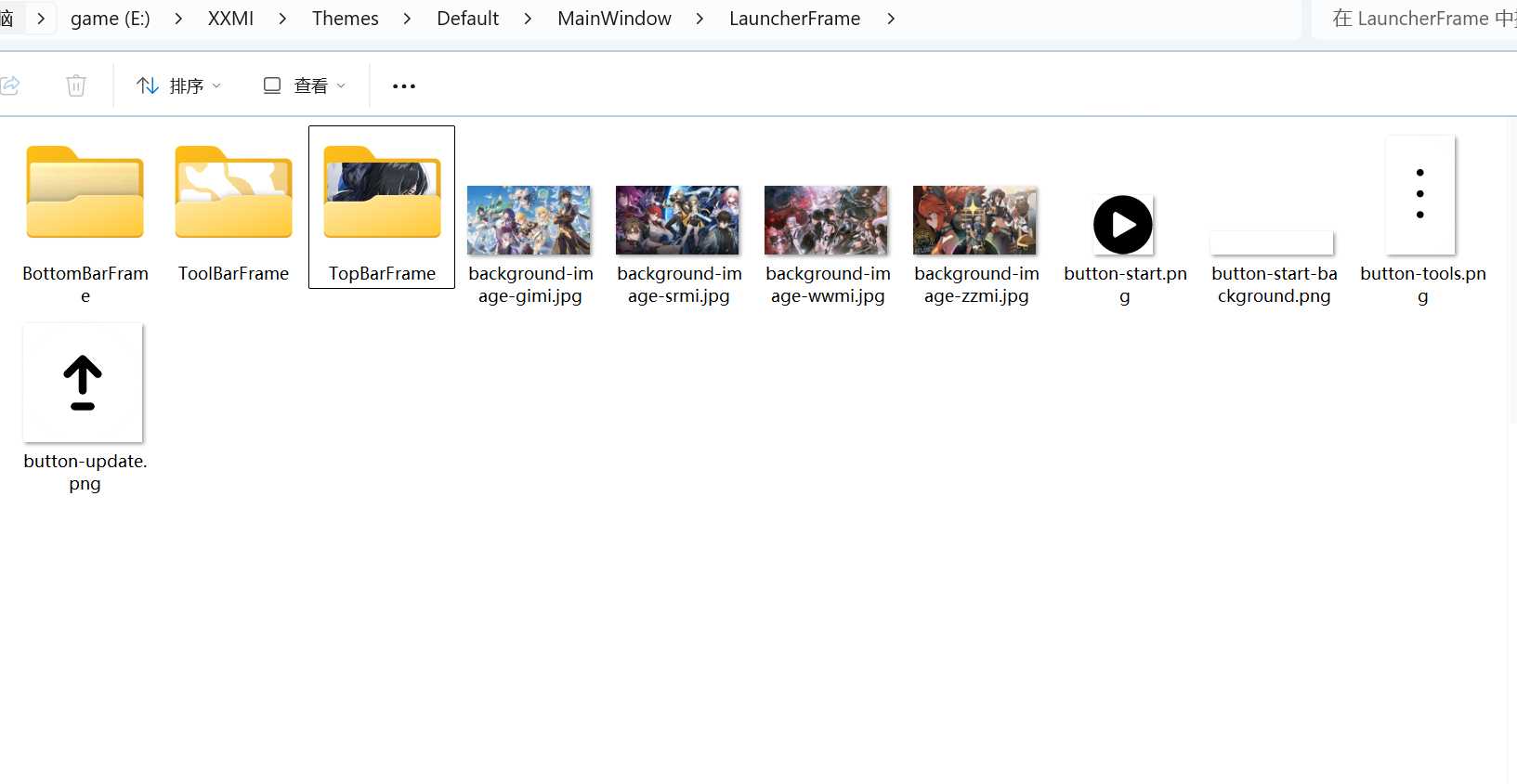Go to Themes in breadcrumb path
Image resolution: width=1517 pixels, height=784 pixels.
[x=345, y=19]
